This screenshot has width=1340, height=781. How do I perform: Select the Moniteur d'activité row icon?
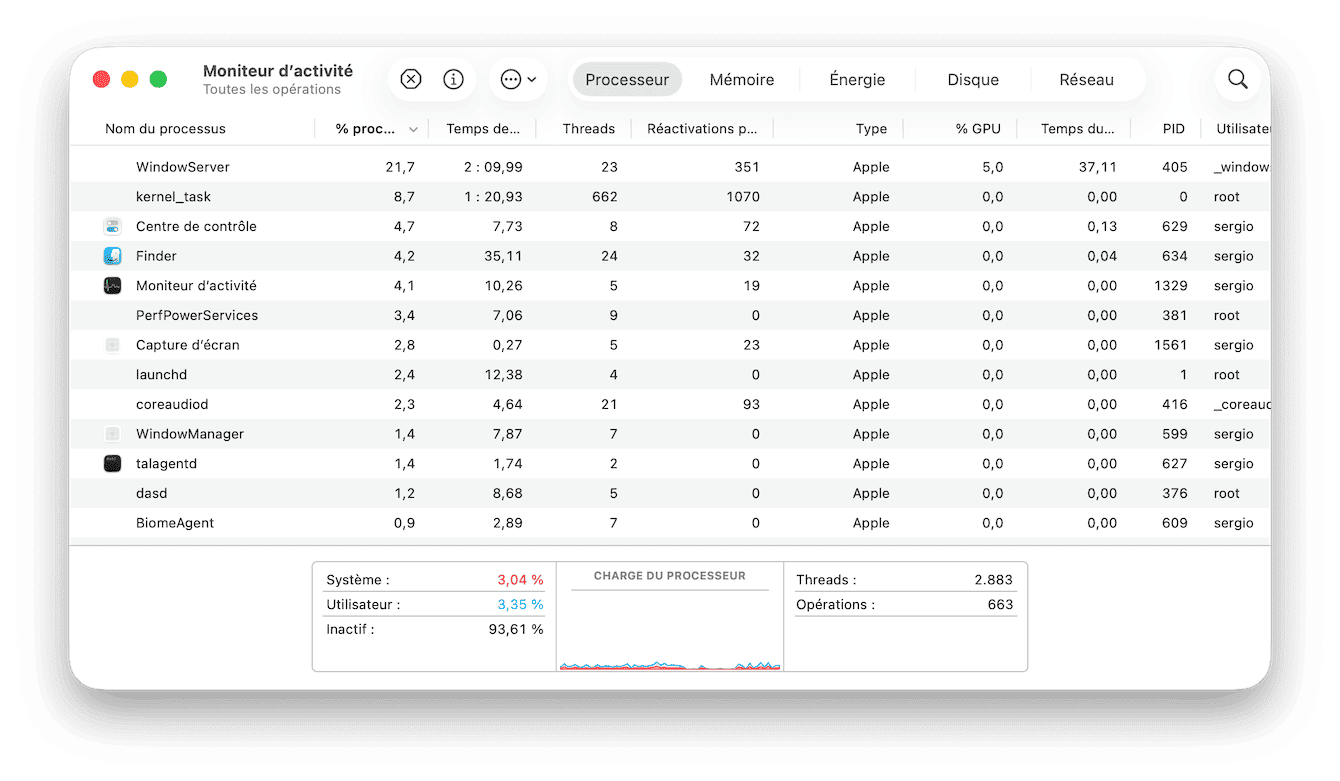112,286
